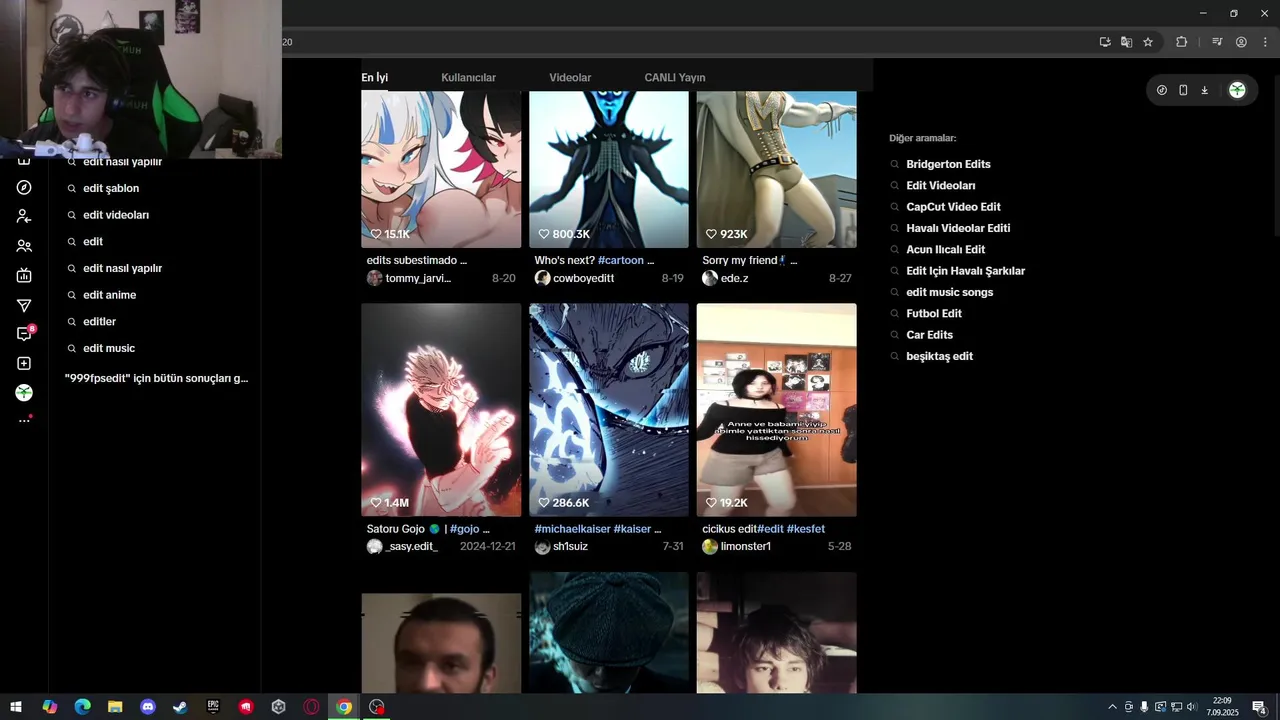Open the More three-dots sidebar menu
The image size is (1280, 720).
click(24, 421)
